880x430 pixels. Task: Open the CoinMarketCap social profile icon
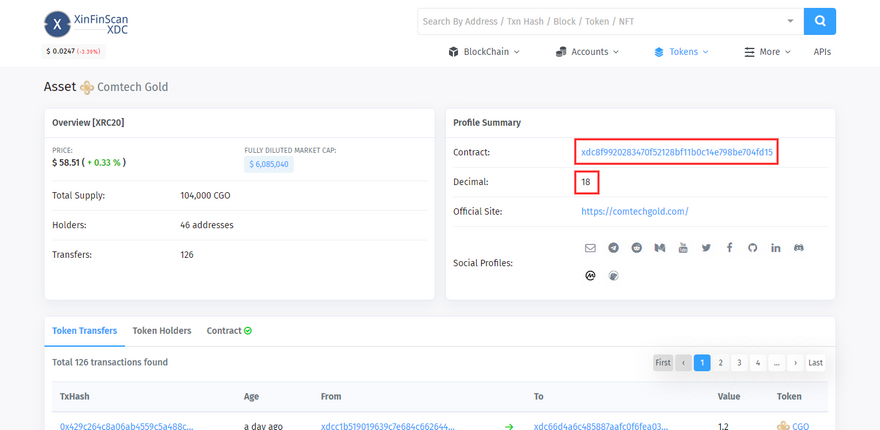point(590,276)
